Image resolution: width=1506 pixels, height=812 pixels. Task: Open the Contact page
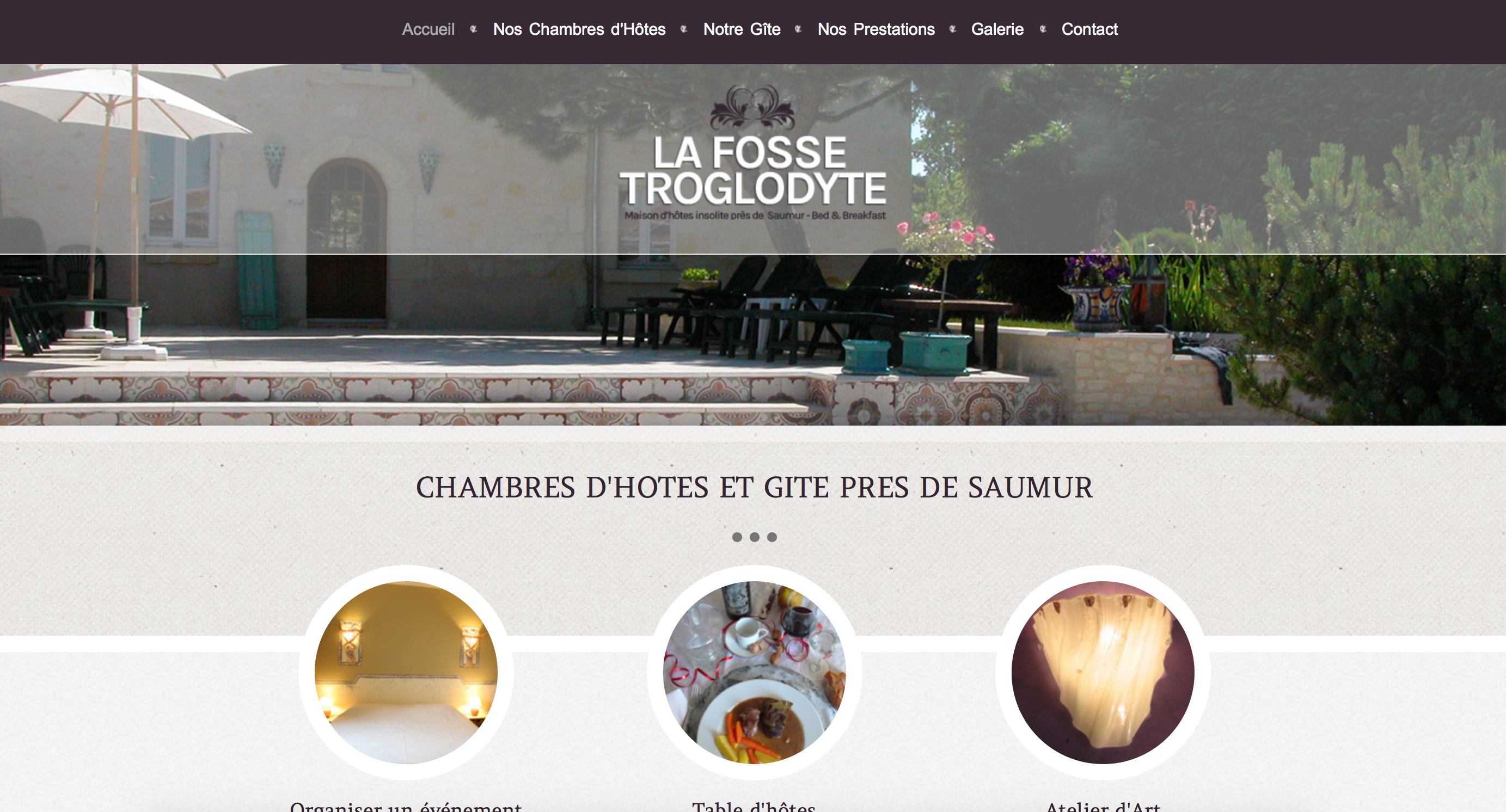(1089, 29)
